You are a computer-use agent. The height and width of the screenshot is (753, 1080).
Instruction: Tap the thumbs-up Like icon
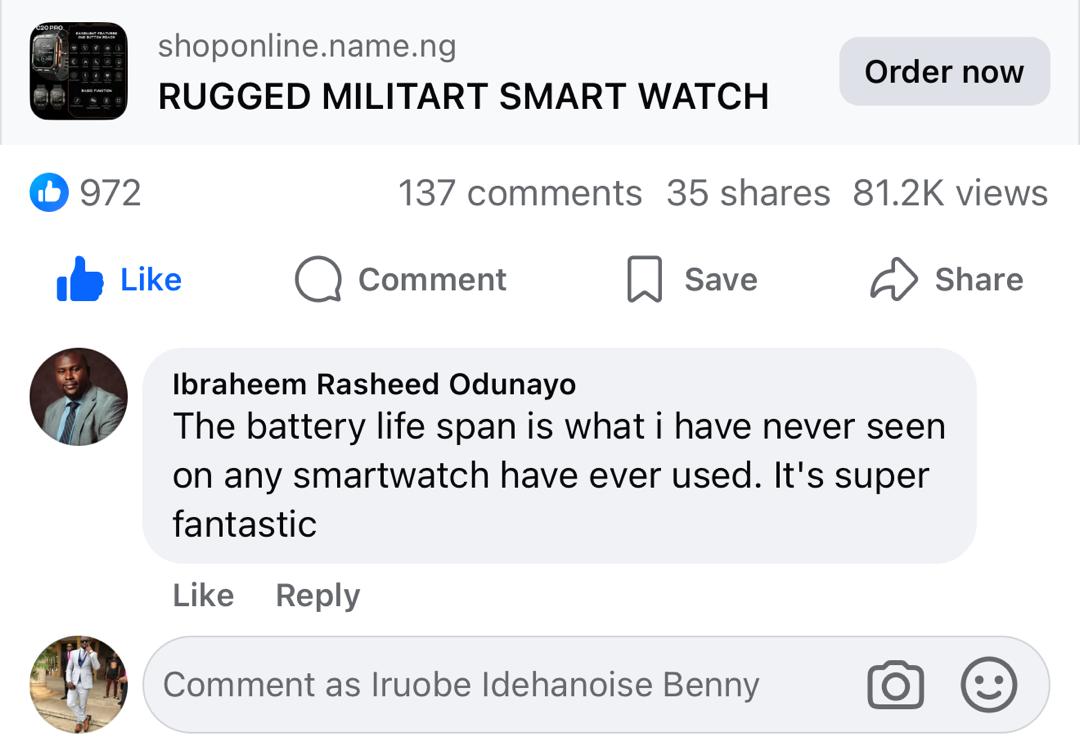click(81, 281)
